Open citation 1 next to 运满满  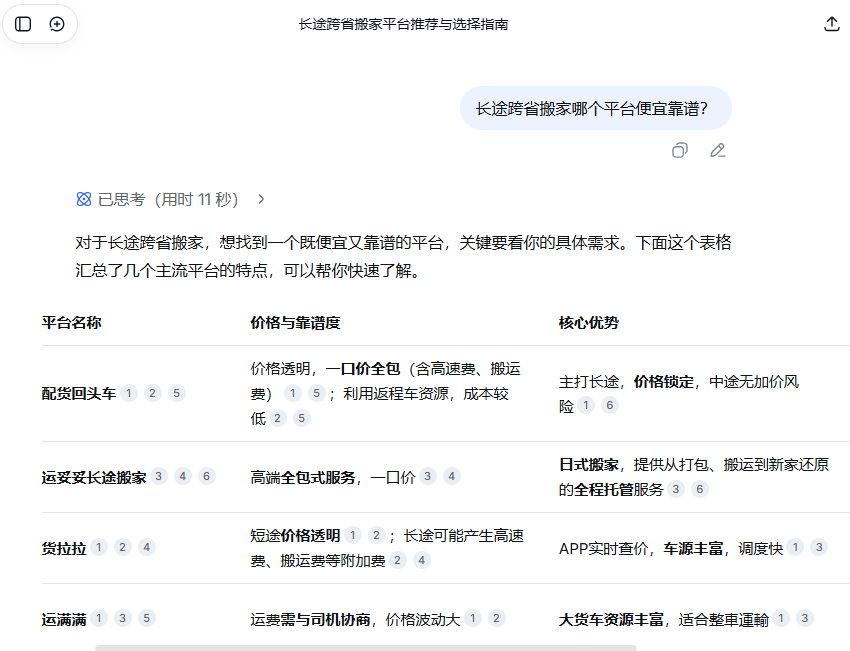pos(99,618)
